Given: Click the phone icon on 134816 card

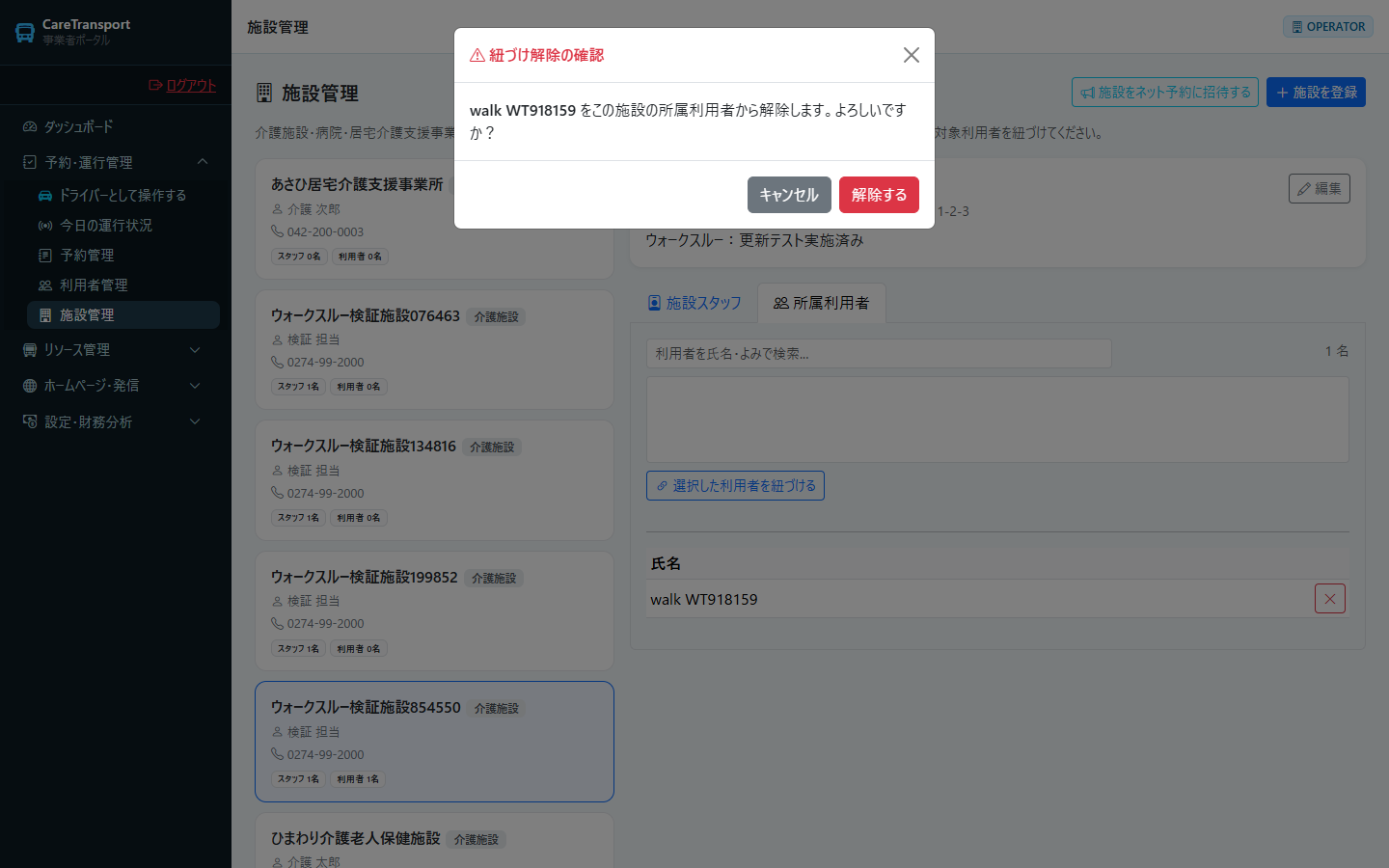Looking at the screenshot, I should pyautogui.click(x=278, y=493).
